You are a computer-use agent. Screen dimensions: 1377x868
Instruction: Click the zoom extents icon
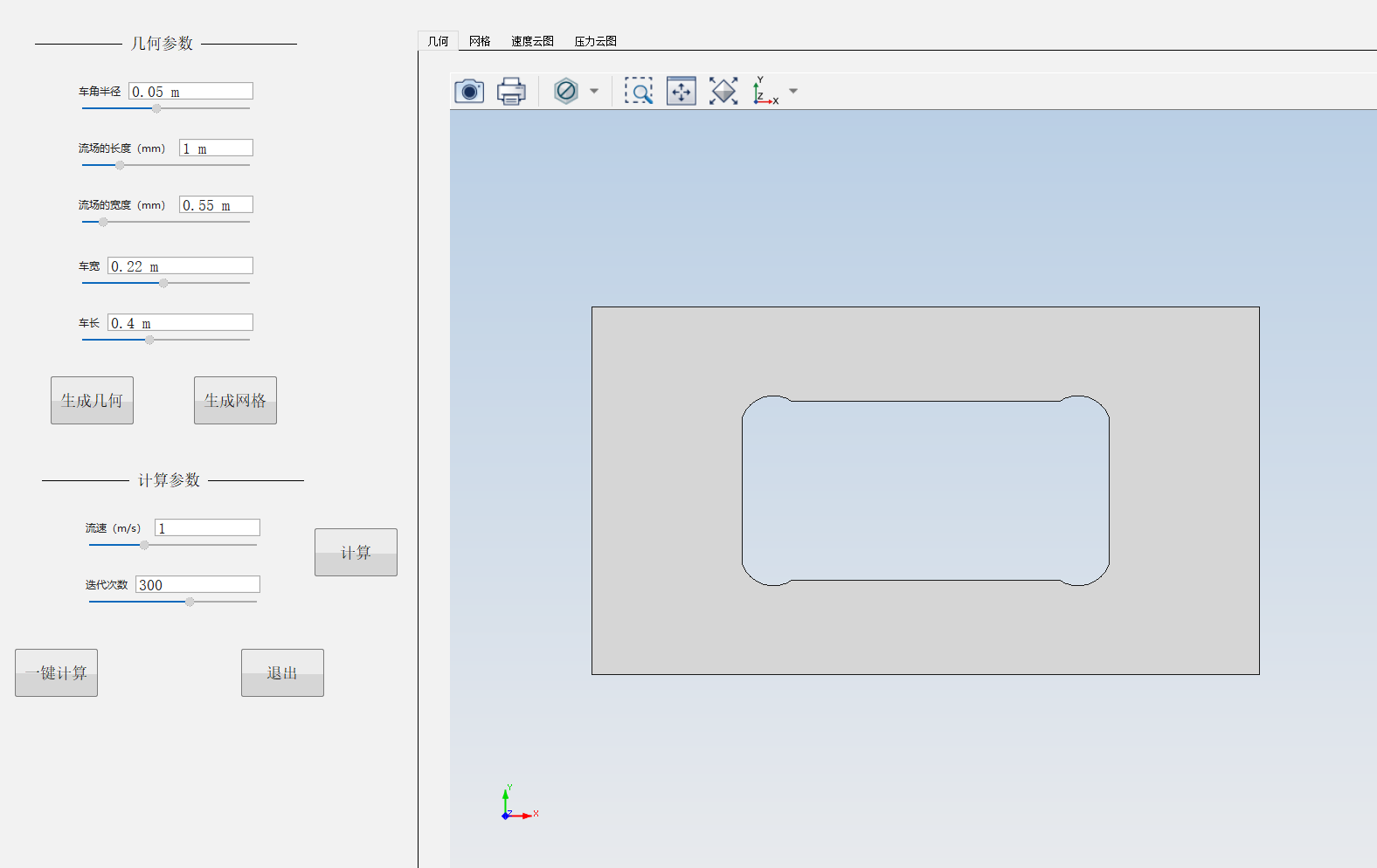pos(723,91)
